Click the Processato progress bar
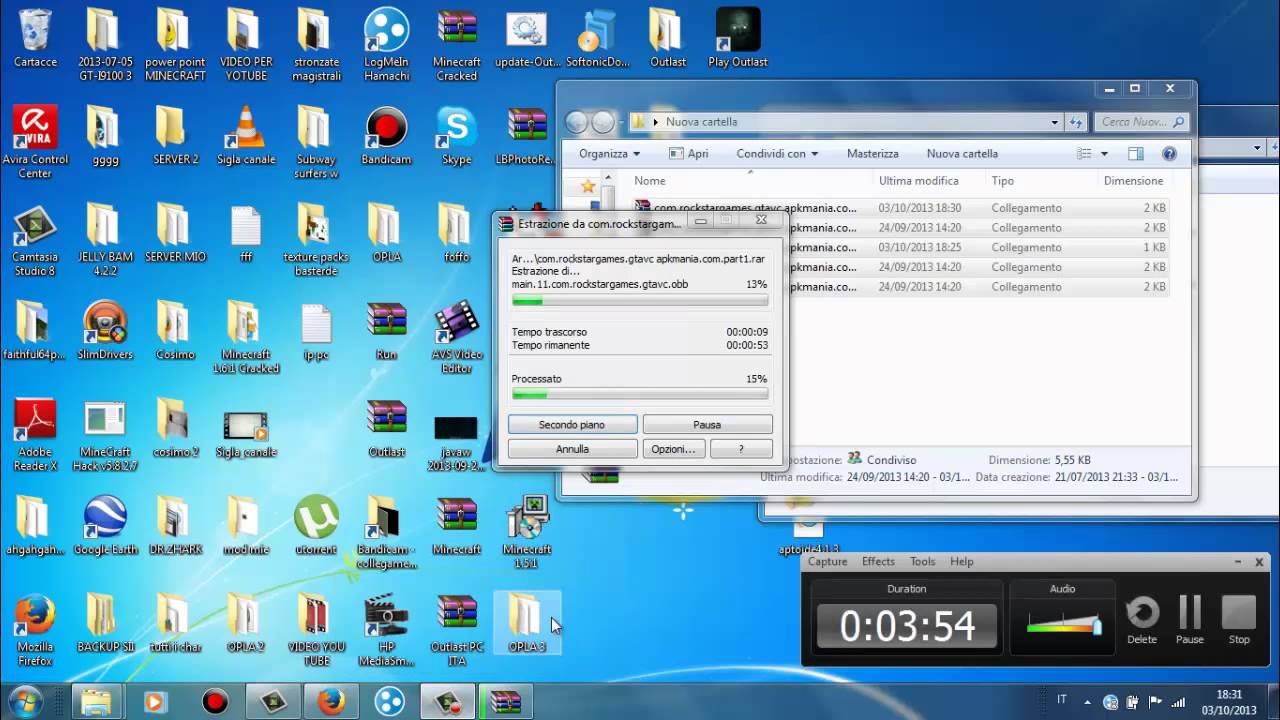1280x720 pixels. (640, 394)
